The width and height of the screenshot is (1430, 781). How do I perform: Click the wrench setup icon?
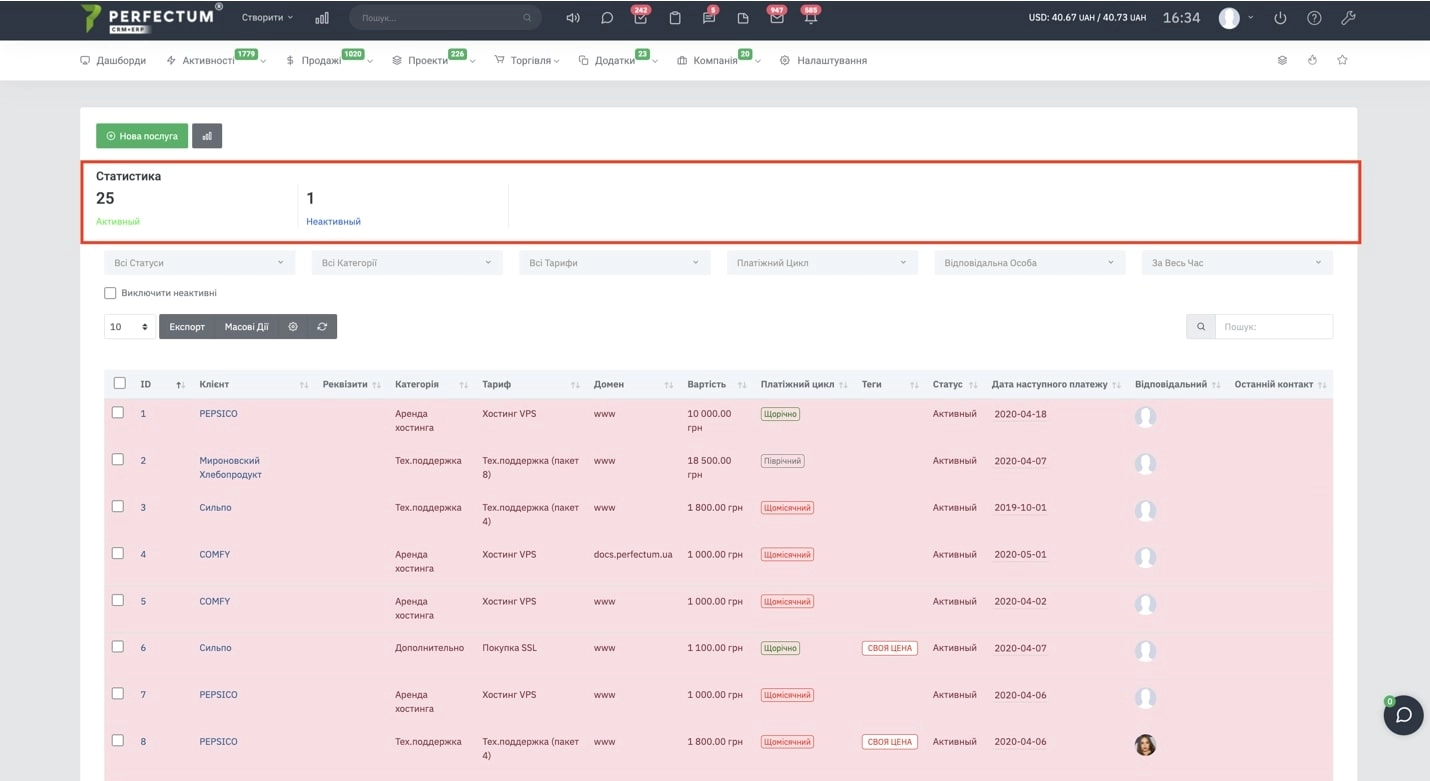[x=1348, y=18]
